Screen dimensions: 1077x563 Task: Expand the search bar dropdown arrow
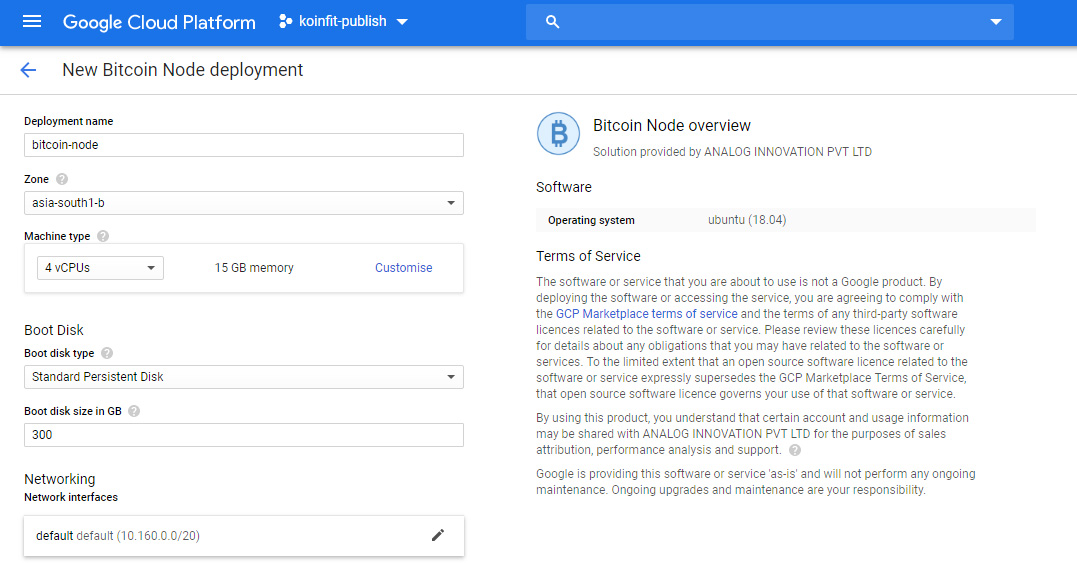[995, 22]
